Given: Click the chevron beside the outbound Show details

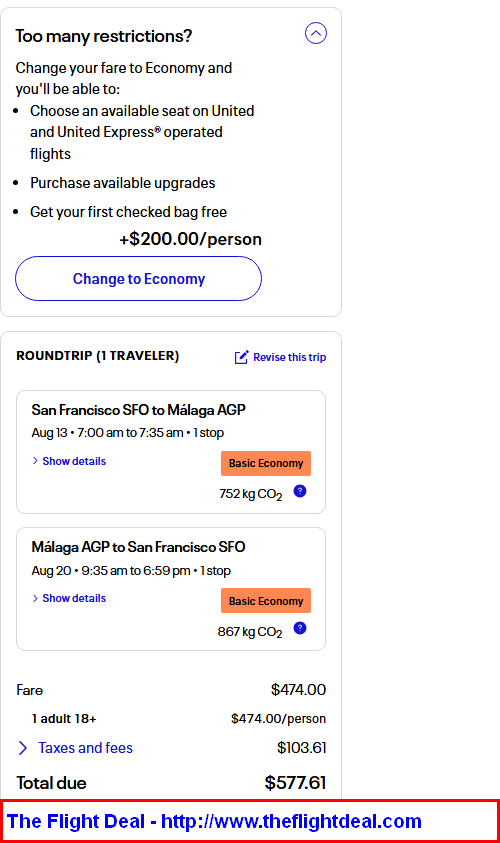Looking at the screenshot, I should tap(35, 461).
